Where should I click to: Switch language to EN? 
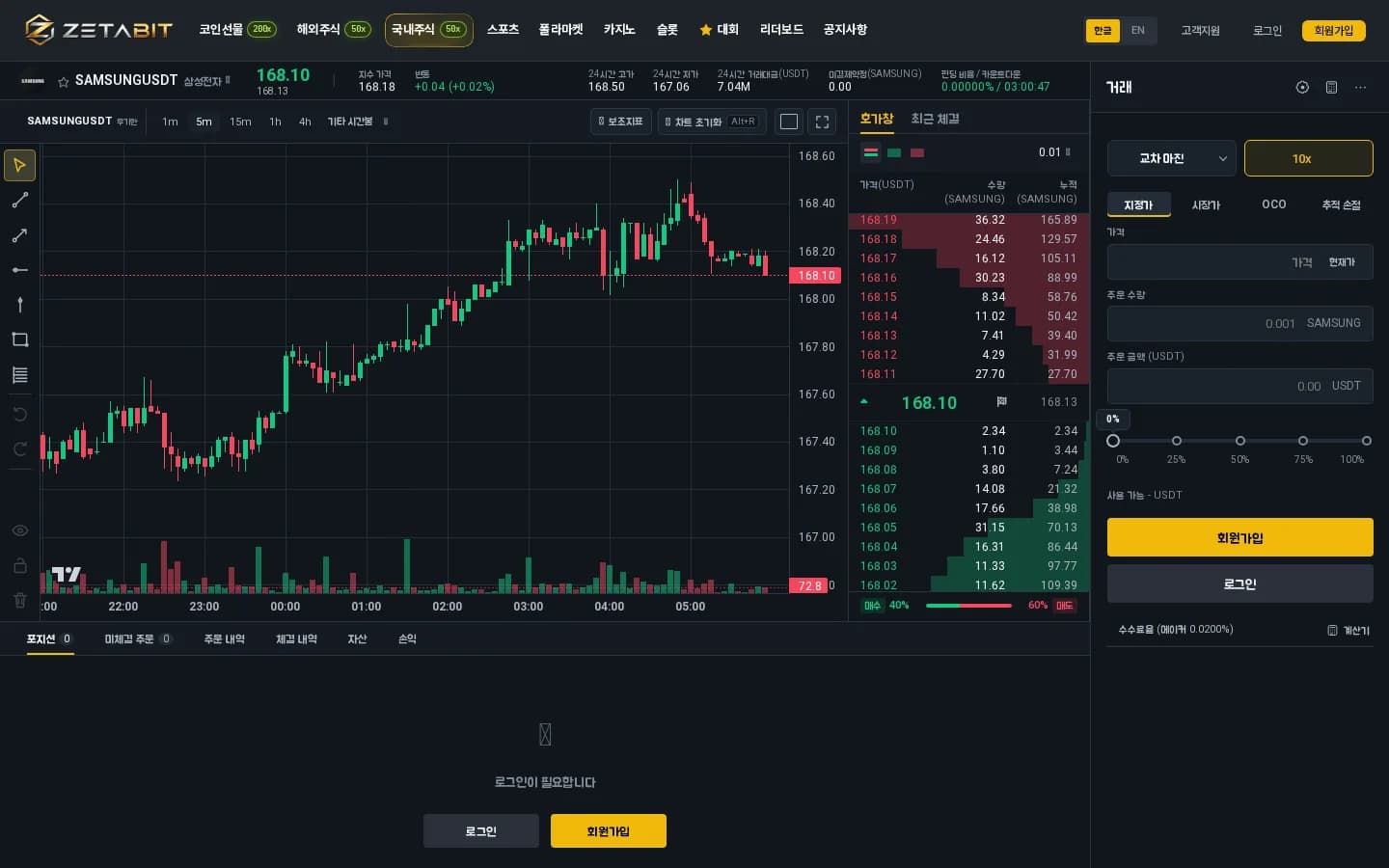(x=1138, y=31)
